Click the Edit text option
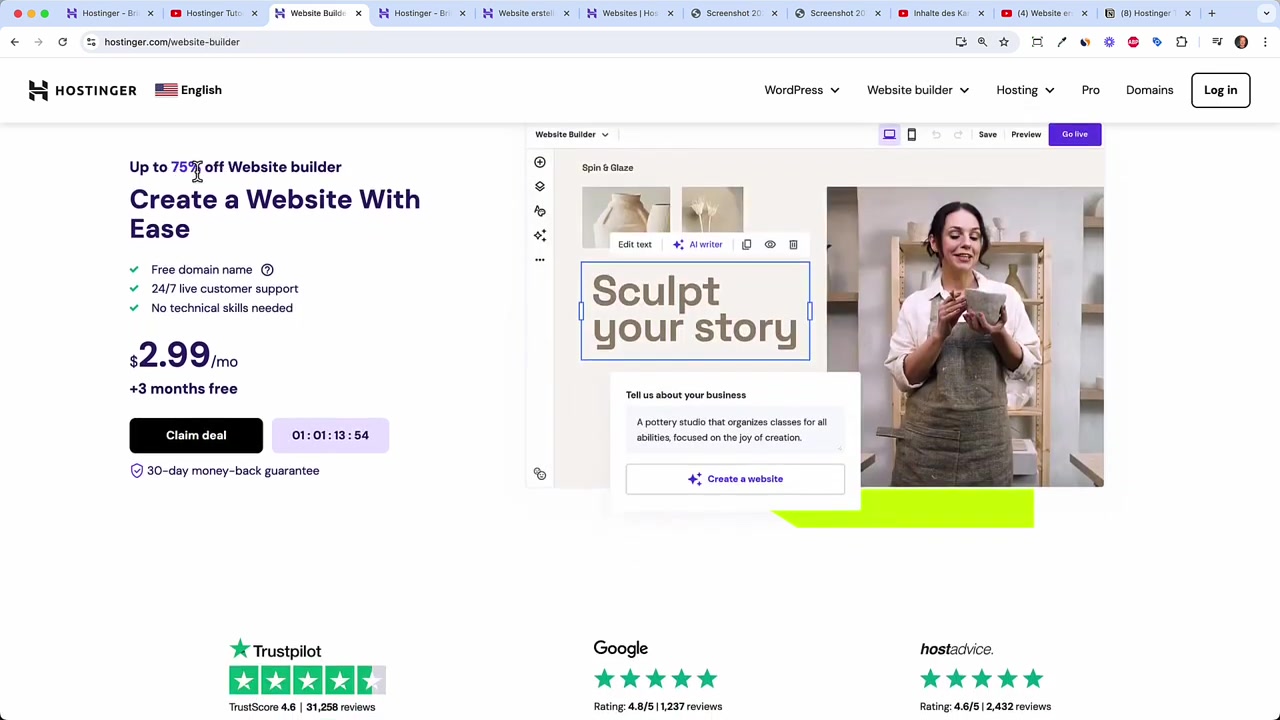Viewport: 1280px width, 720px height. click(634, 244)
